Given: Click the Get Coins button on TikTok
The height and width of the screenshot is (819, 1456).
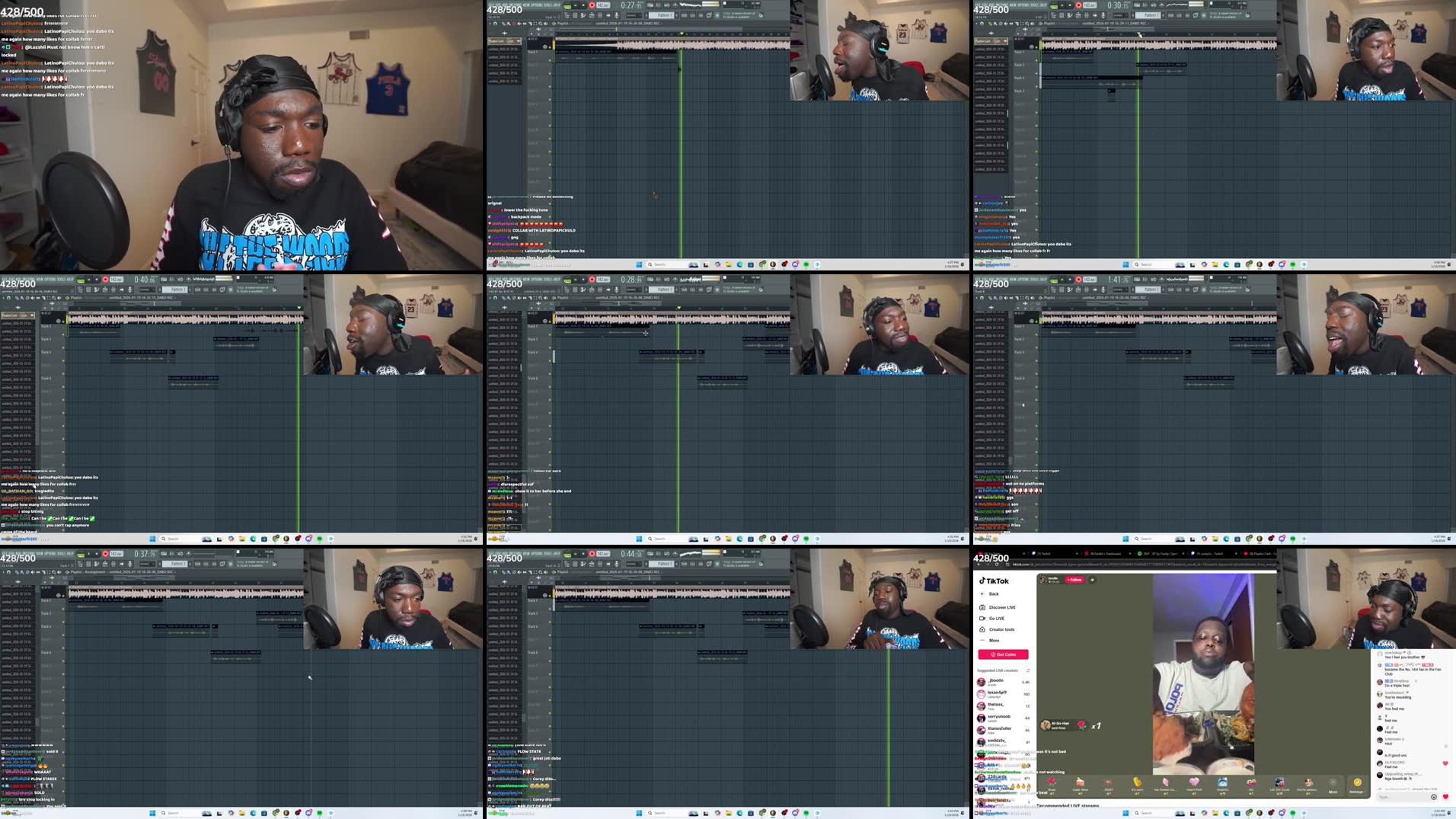Looking at the screenshot, I should tap(1003, 654).
